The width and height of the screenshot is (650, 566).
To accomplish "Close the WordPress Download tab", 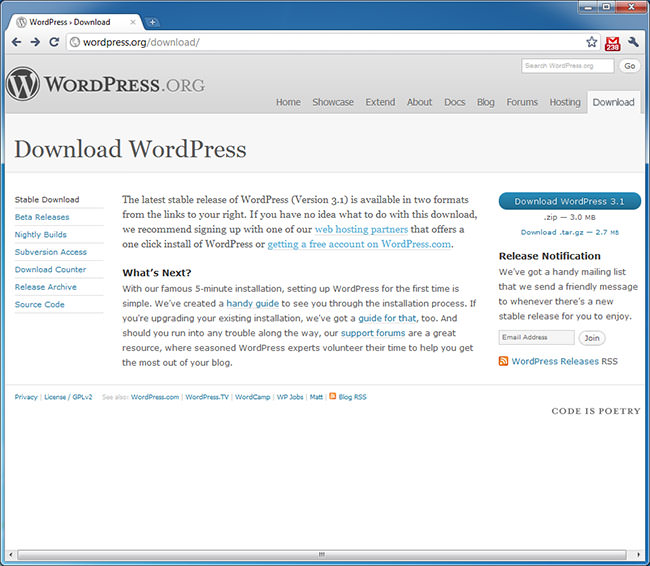I will click(133, 22).
